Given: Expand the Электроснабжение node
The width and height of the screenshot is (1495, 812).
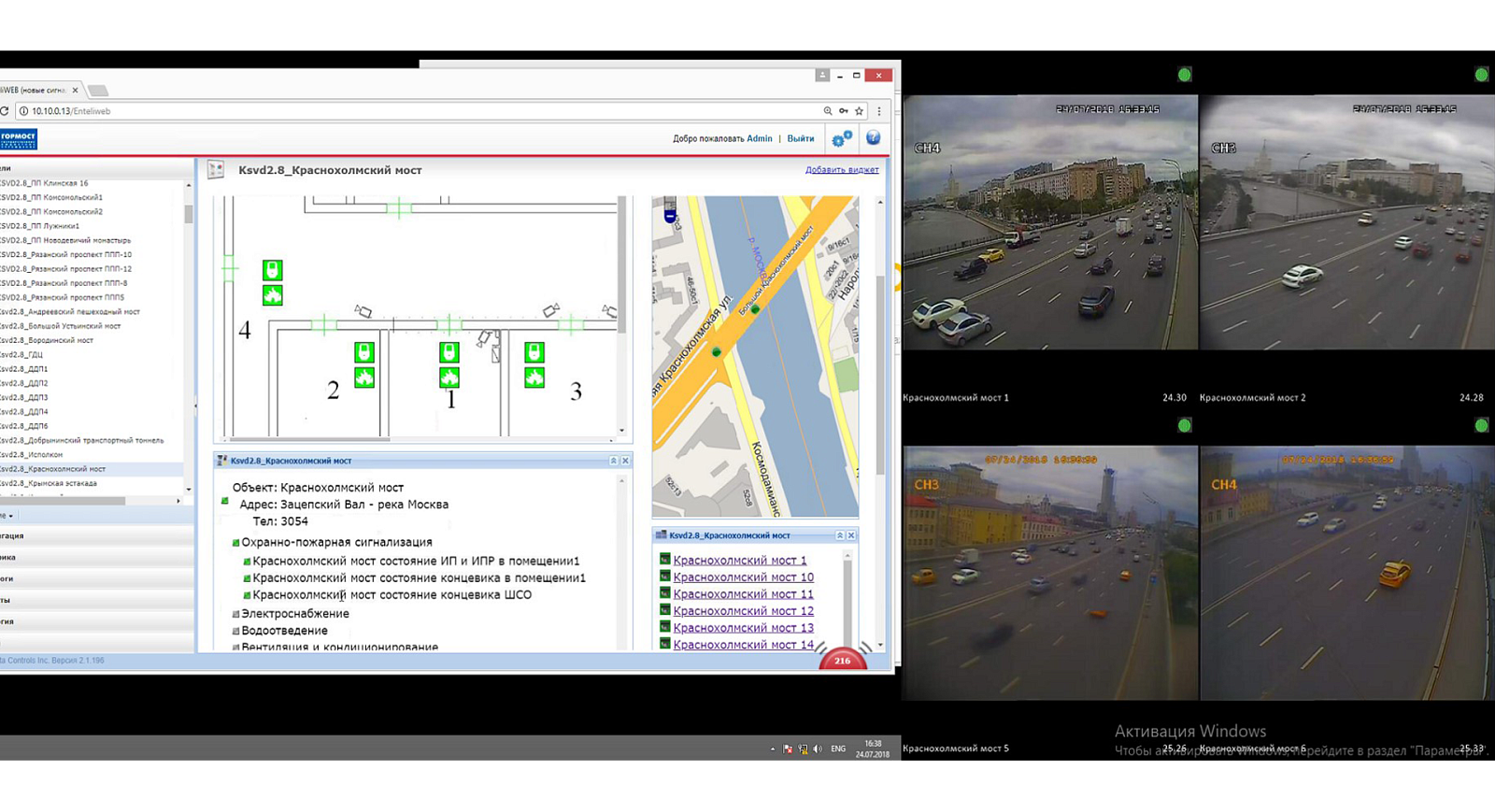Looking at the screenshot, I should (x=235, y=615).
